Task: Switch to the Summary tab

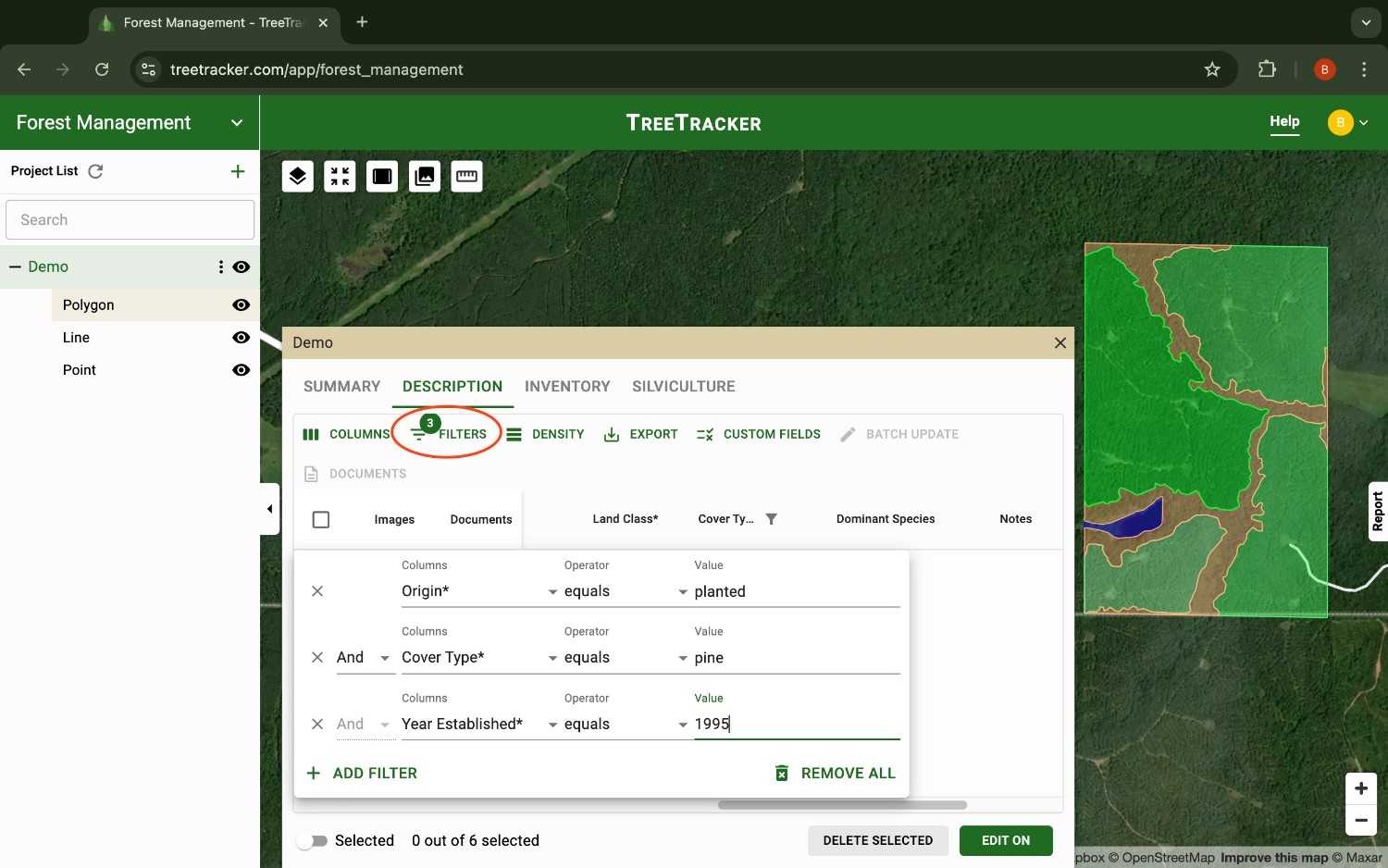Action: [341, 387]
